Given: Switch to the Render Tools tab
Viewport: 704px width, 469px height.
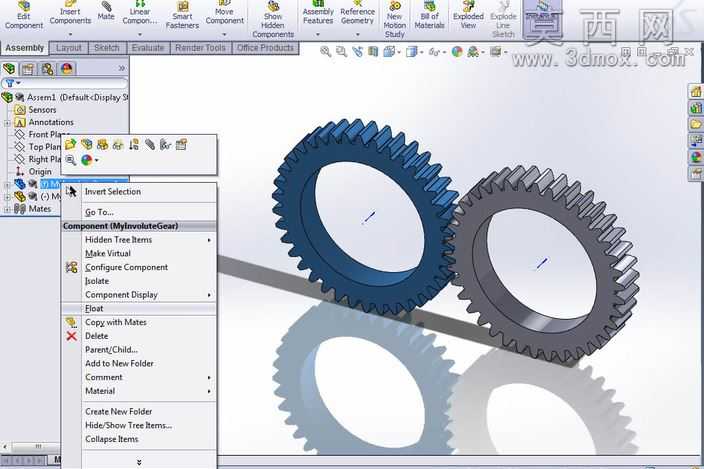Looking at the screenshot, I should click(x=201, y=48).
